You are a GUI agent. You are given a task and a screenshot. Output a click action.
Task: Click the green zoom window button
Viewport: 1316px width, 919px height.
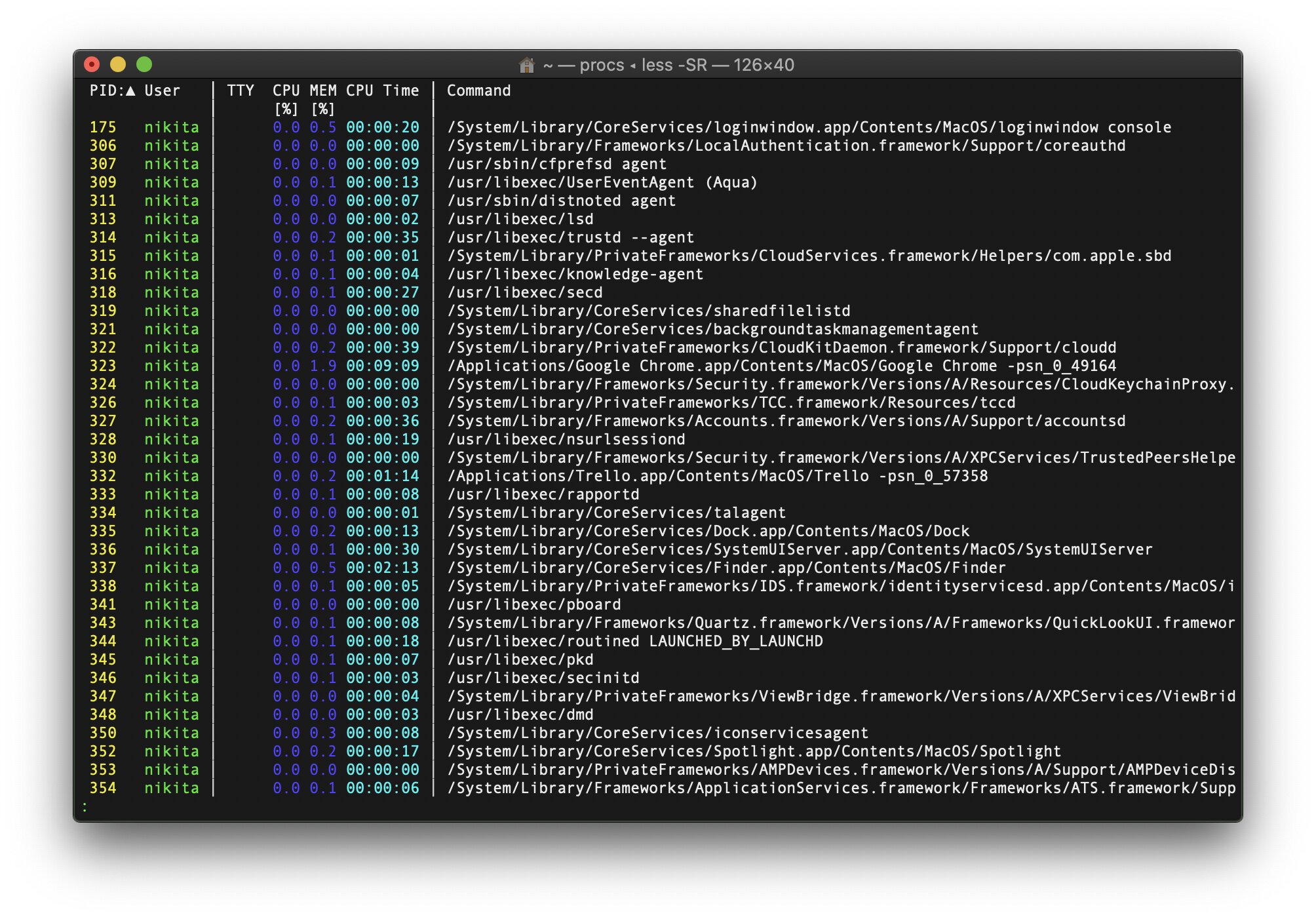[x=144, y=64]
